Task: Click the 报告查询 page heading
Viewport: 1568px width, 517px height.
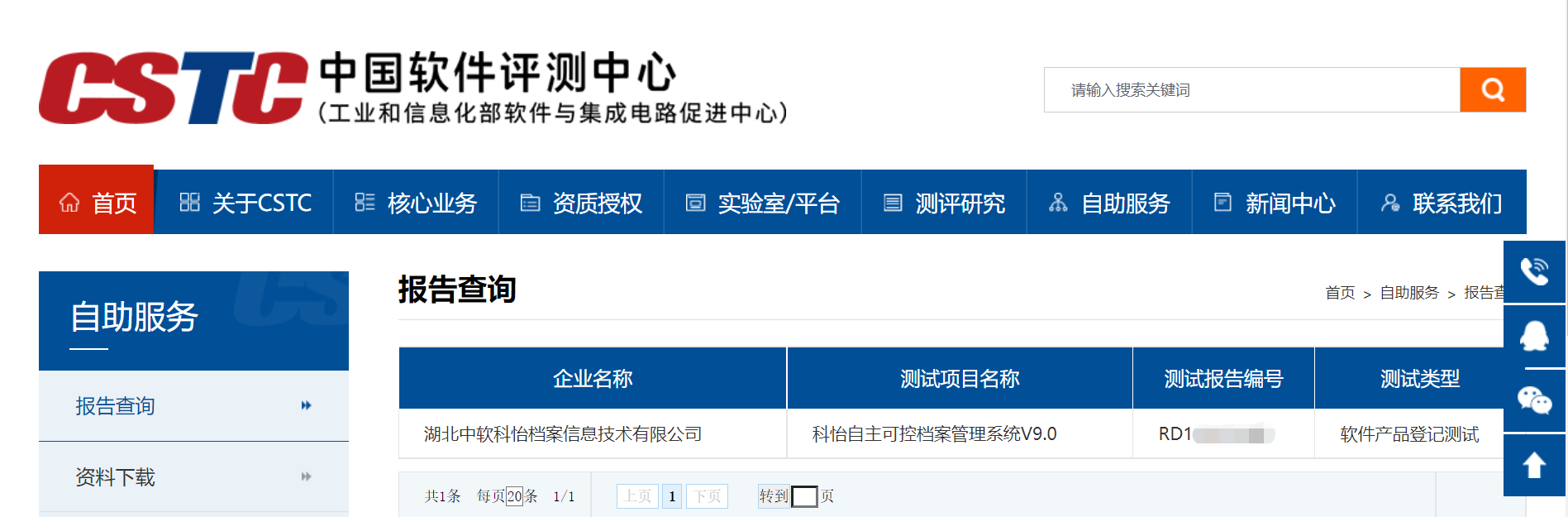Action: pos(457,290)
